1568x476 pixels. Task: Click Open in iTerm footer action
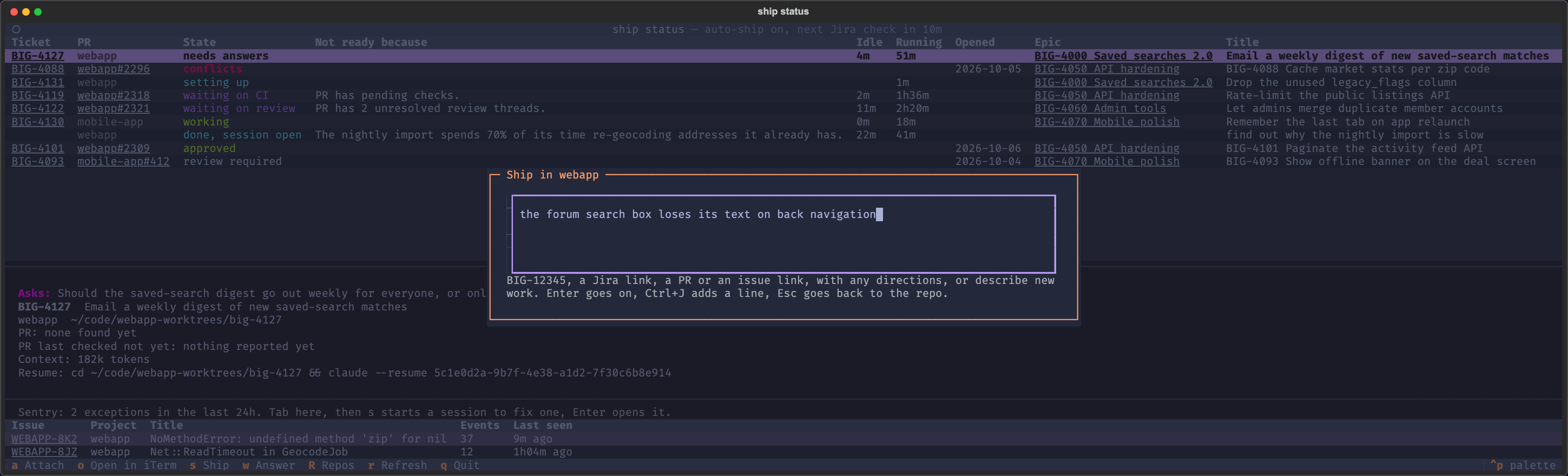pos(127,466)
